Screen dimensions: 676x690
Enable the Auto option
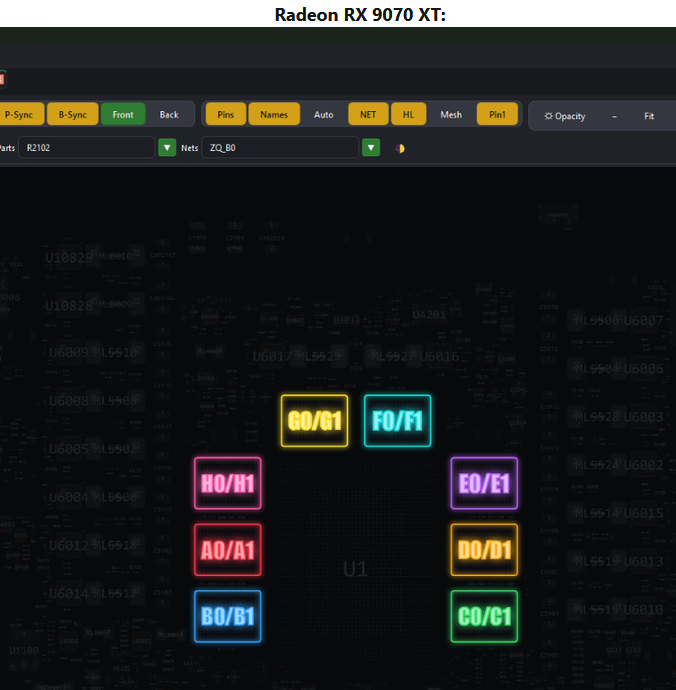tap(323, 114)
